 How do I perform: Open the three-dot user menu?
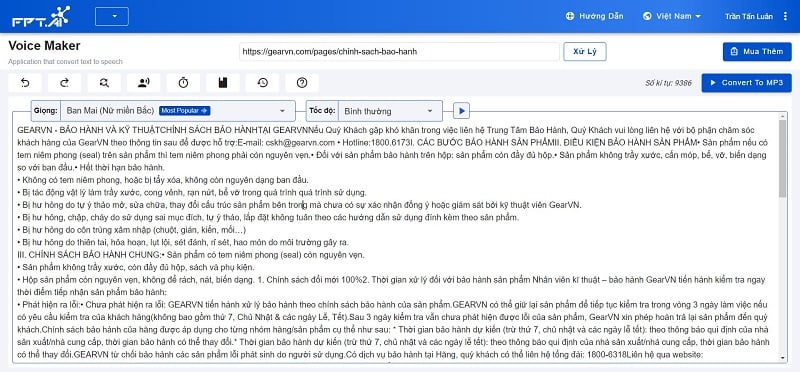click(x=785, y=16)
